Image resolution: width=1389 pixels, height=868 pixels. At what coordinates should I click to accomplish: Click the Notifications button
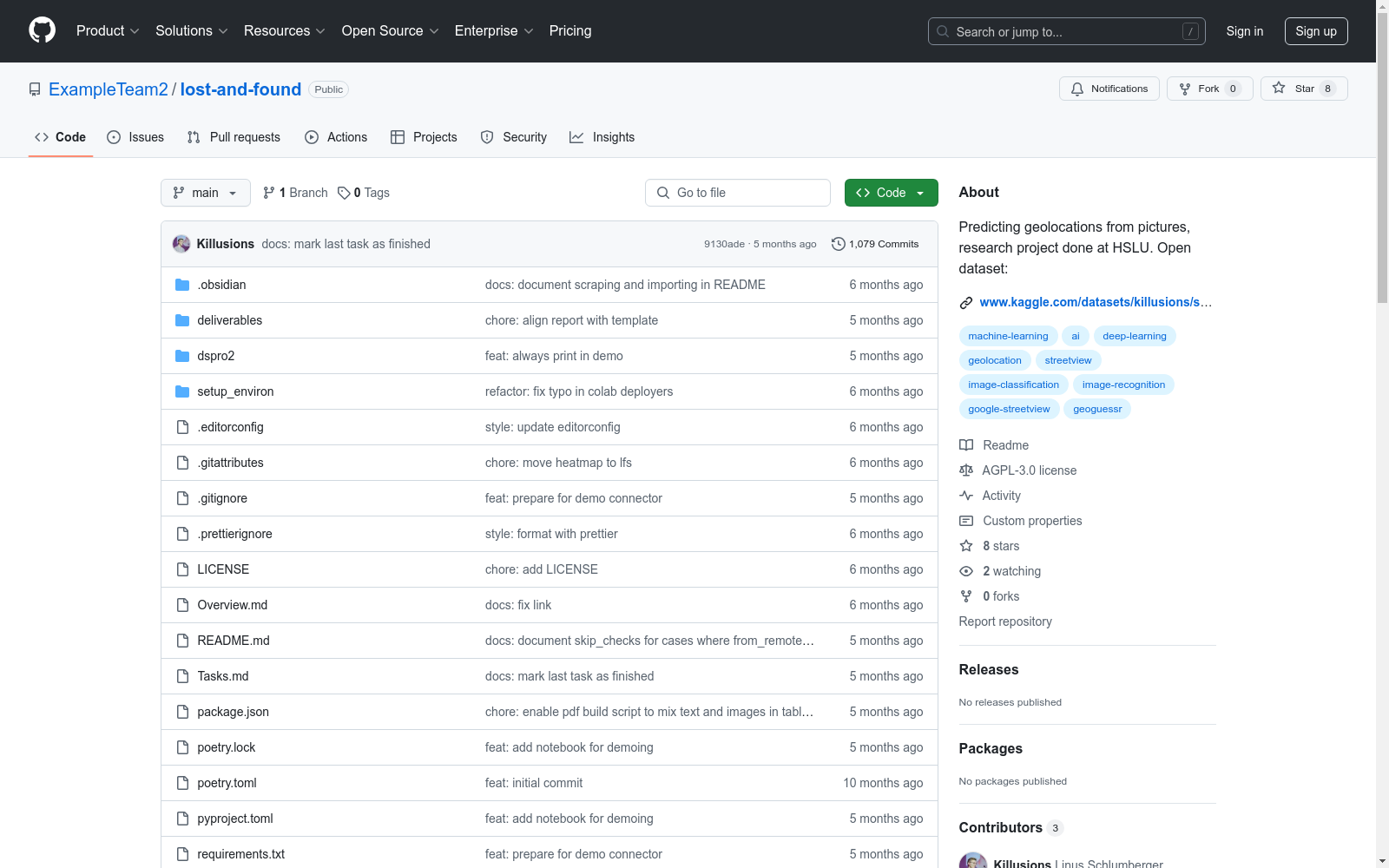[x=1109, y=89]
